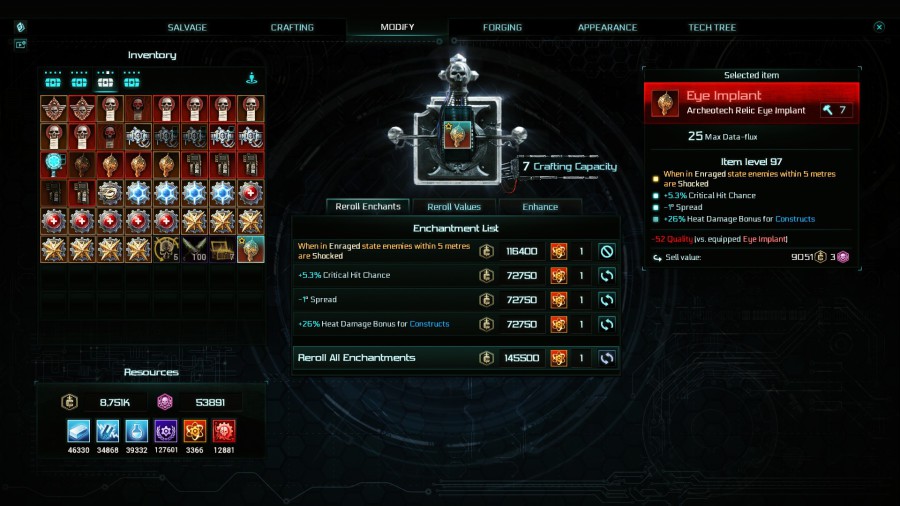The image size is (900, 506).
Task: Pick the cyan gear item in inventory
Action: coord(53,165)
